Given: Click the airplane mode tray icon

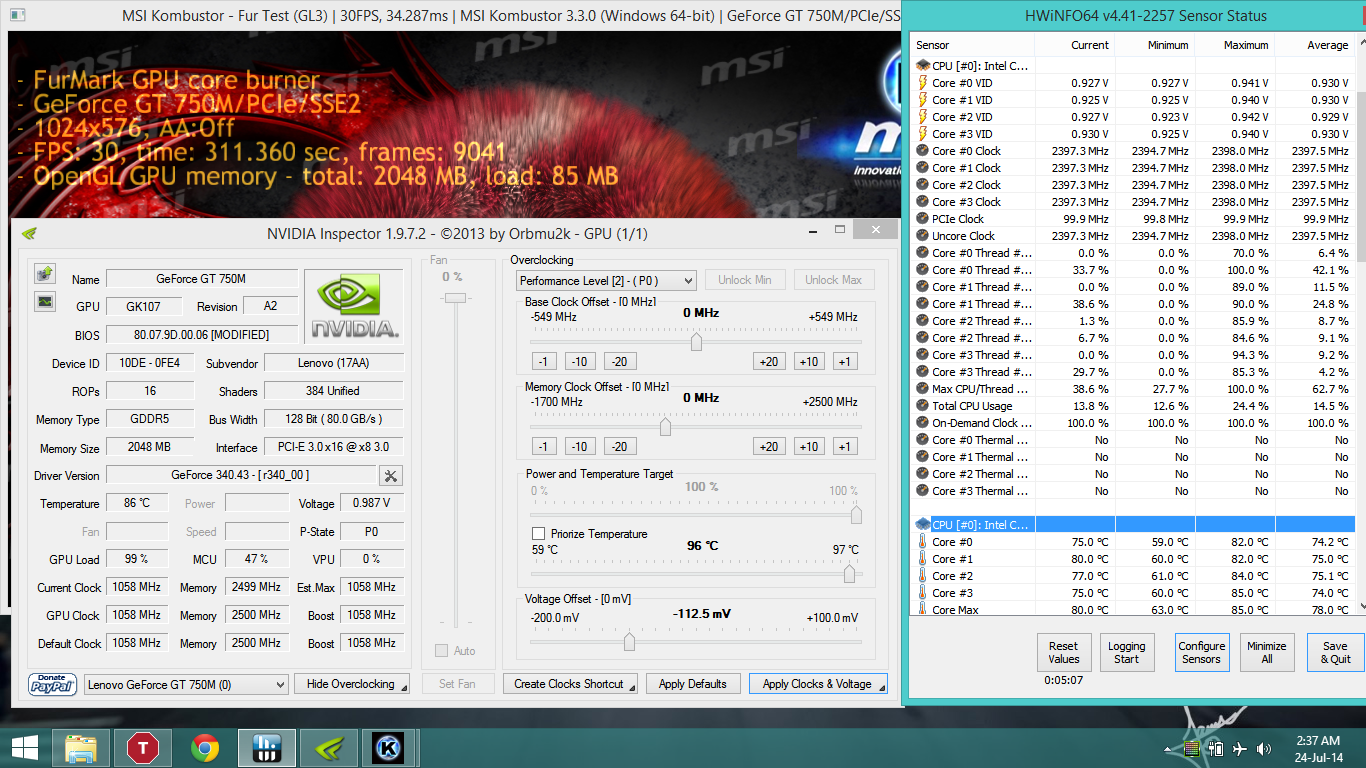Looking at the screenshot, I should [1241, 749].
